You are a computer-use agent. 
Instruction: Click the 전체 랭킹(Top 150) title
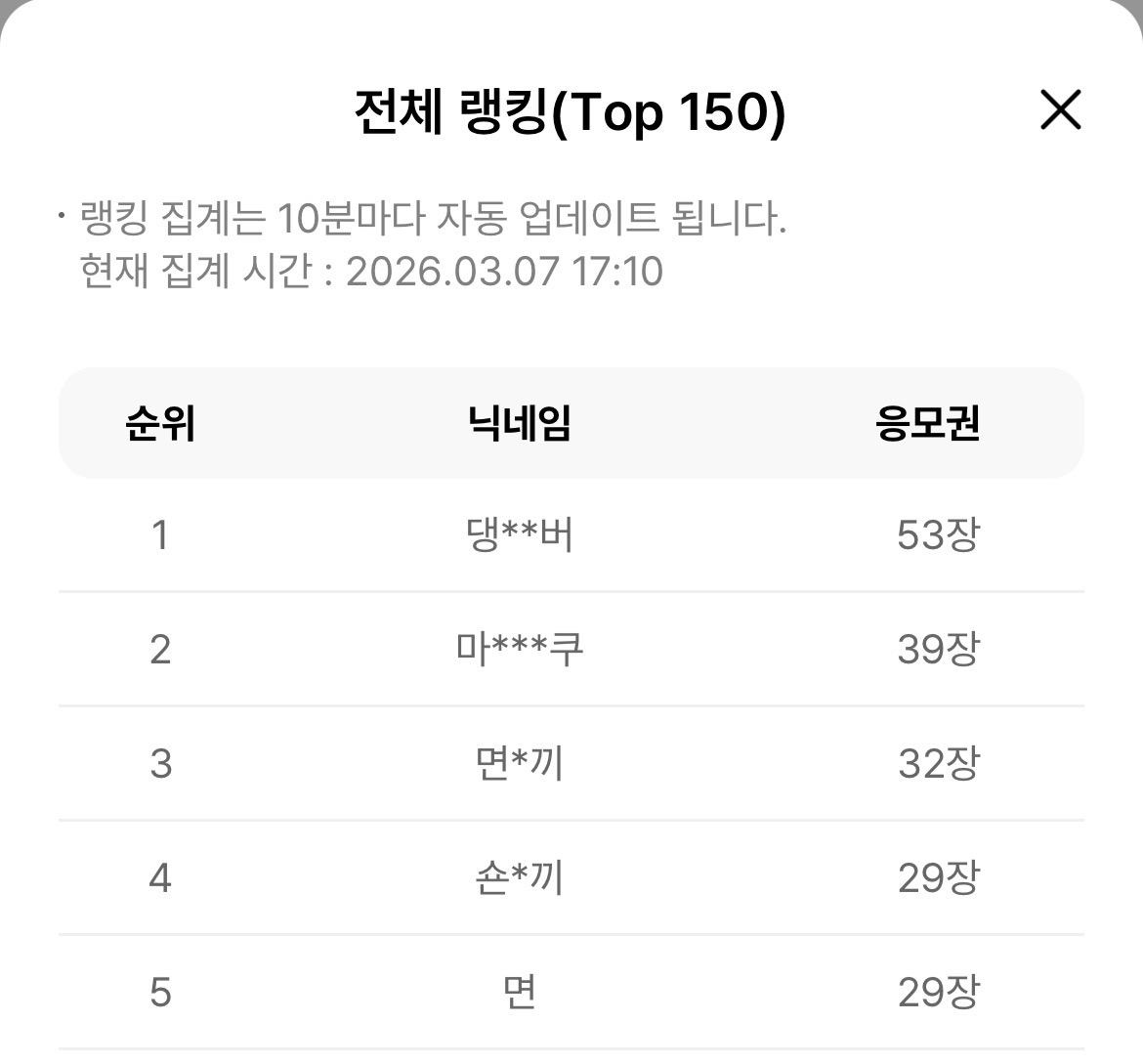(571, 112)
